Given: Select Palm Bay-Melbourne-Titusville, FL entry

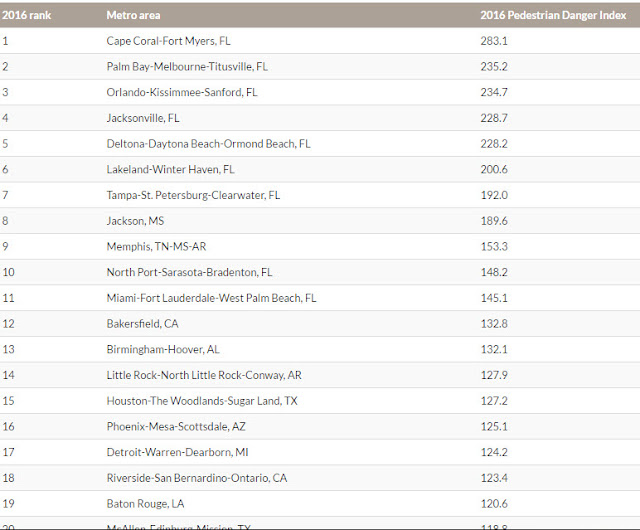Looking at the screenshot, I should point(187,67).
